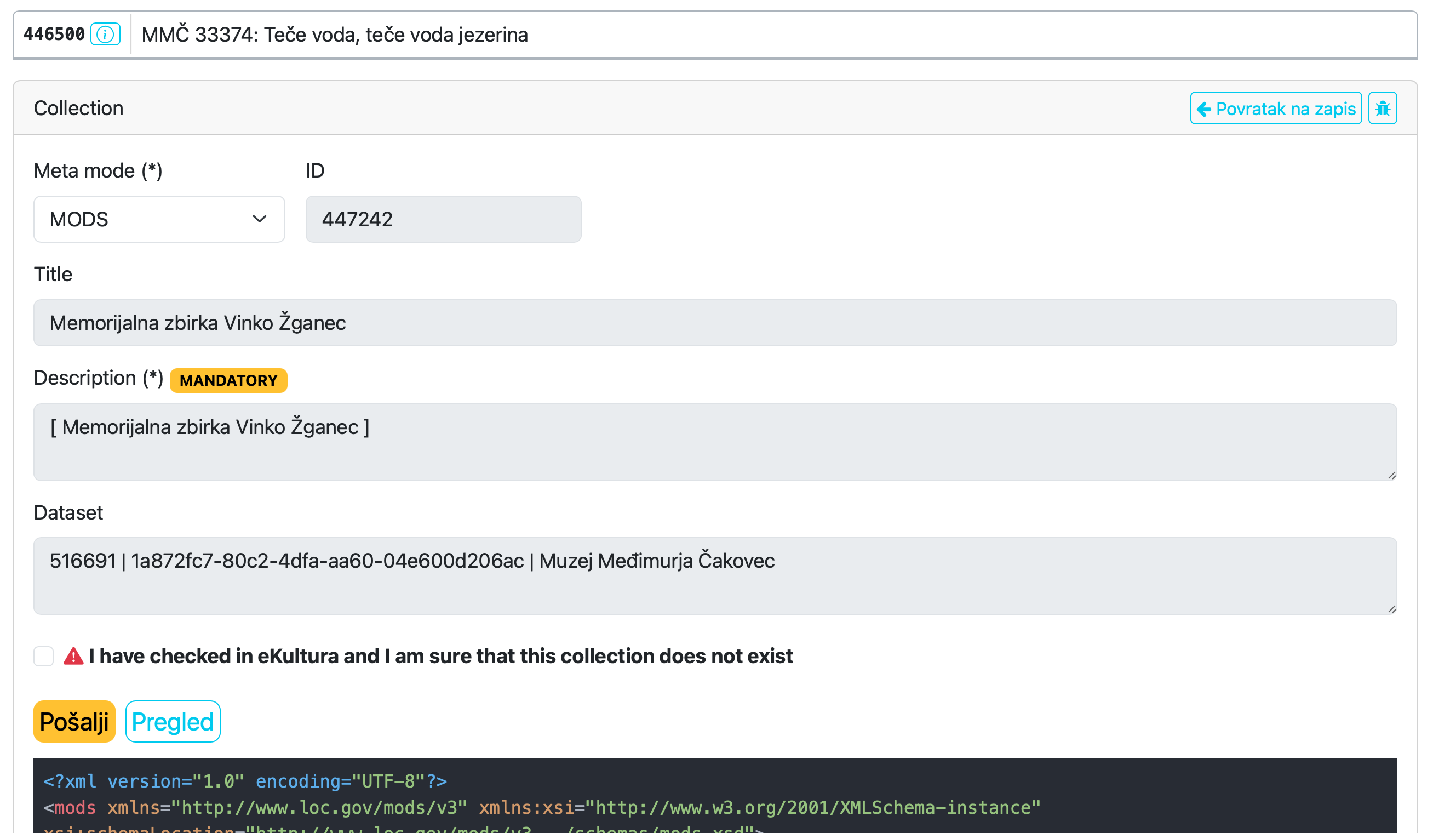This screenshot has height=833, width=1456.
Task: Click the chevron on the Meta mode selector
Action: pos(260,219)
